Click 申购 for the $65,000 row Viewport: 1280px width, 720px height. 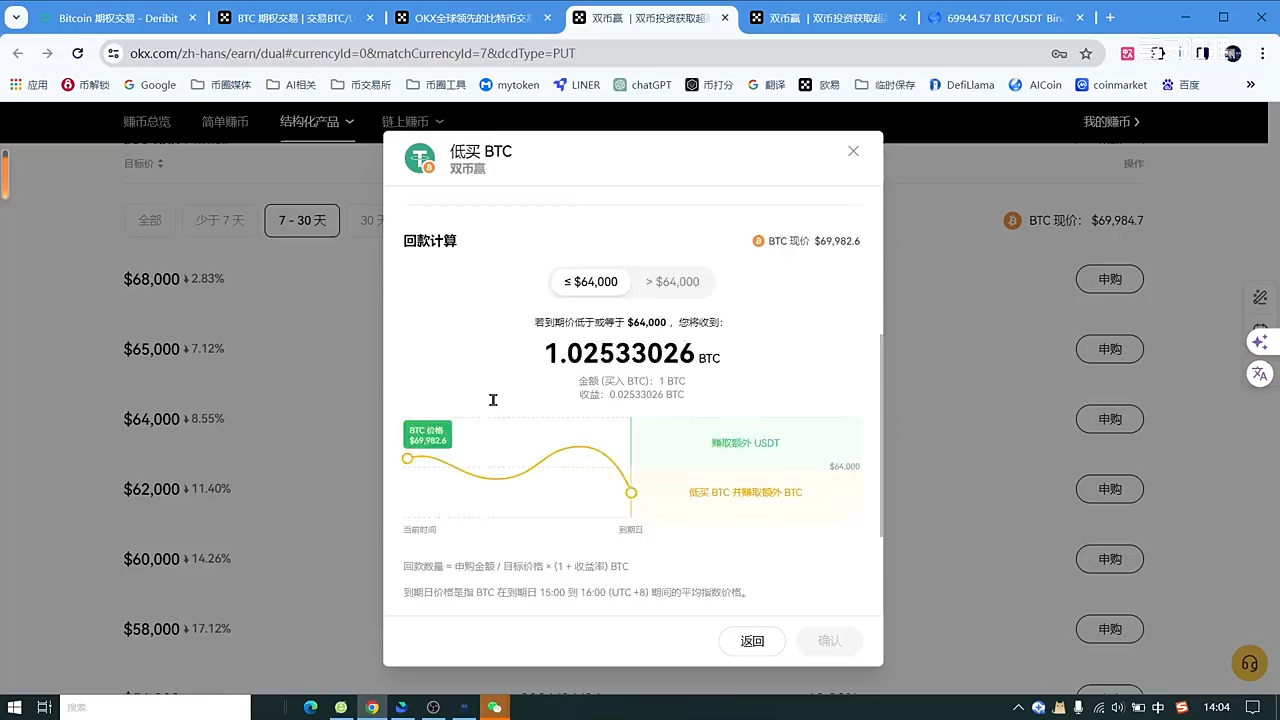coord(1110,349)
